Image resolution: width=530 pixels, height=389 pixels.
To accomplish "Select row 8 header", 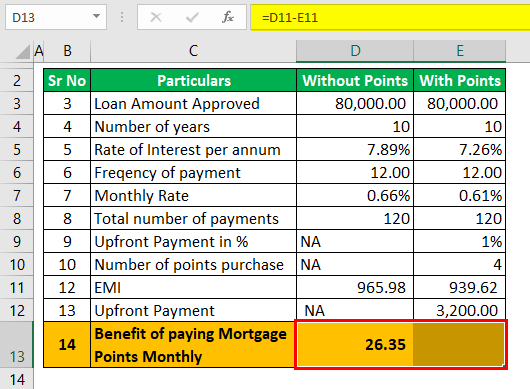I will [17, 218].
